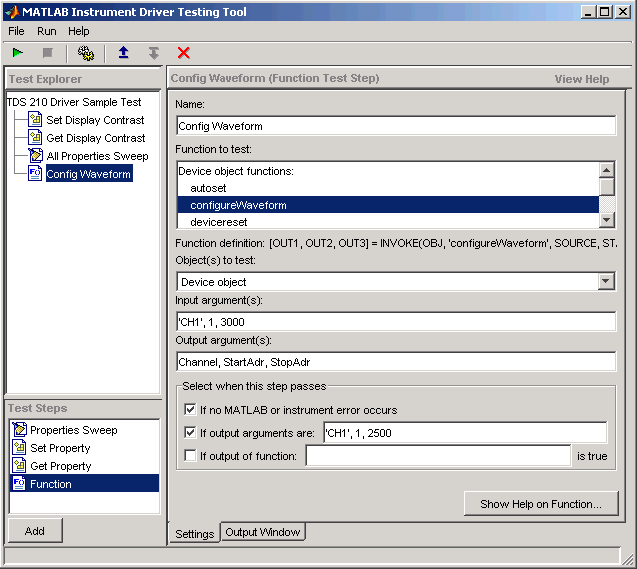637x569 pixels.
Task: Click the gear settings toolbar icon
Action: (x=86, y=53)
